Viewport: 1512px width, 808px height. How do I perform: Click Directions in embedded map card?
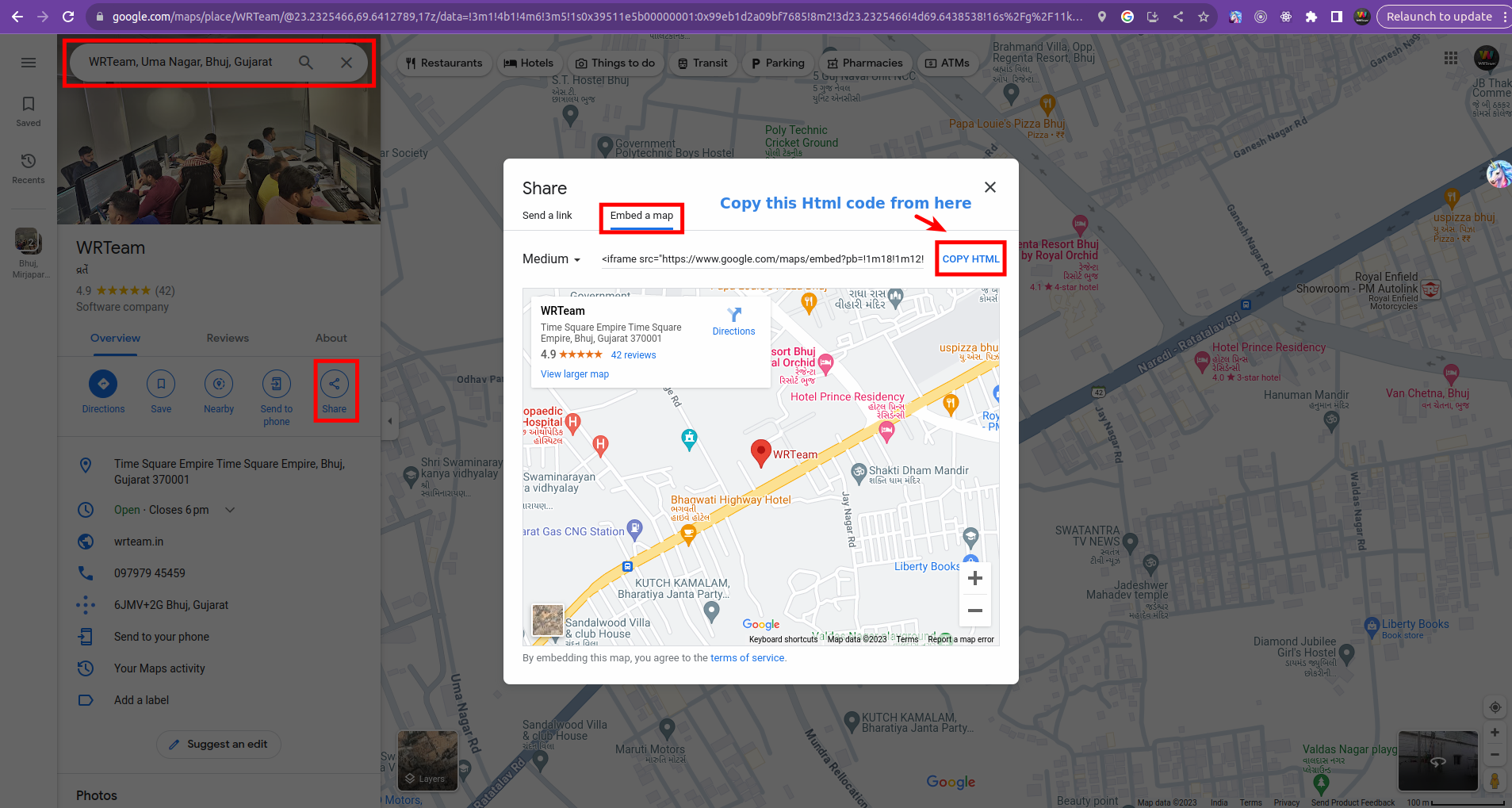coord(733,321)
